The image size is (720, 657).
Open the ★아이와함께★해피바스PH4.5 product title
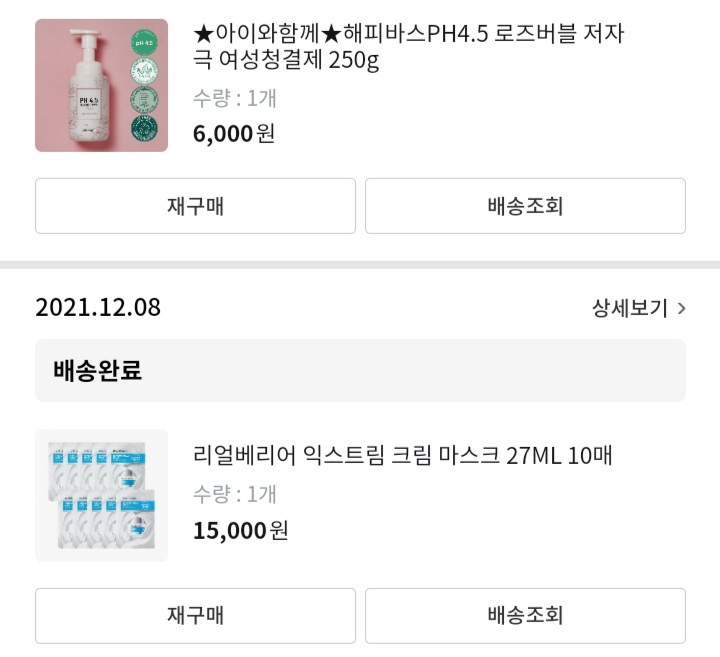(408, 46)
